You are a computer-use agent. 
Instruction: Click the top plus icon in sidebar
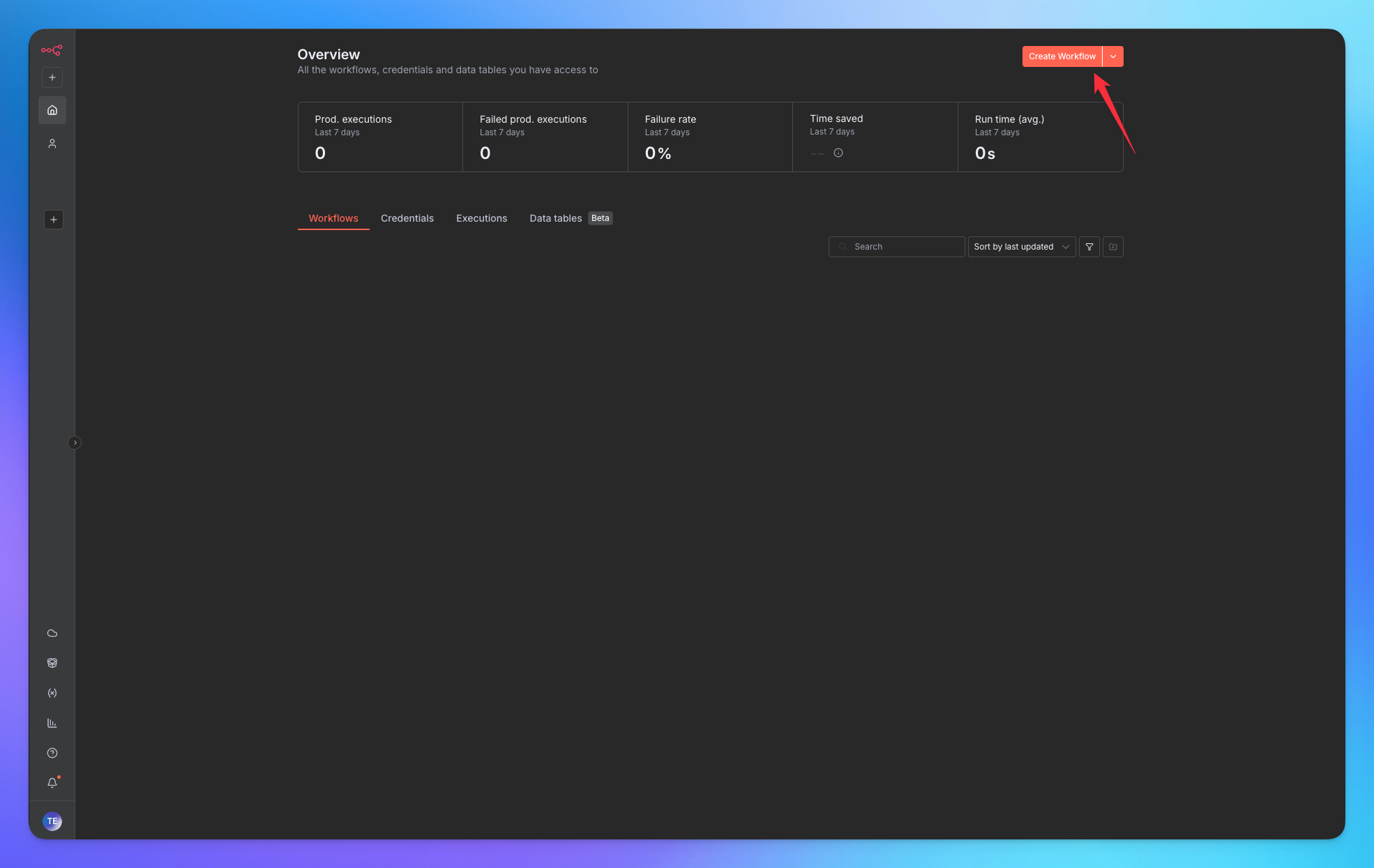click(52, 77)
